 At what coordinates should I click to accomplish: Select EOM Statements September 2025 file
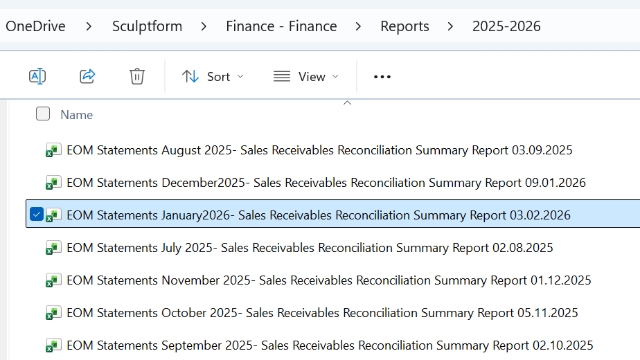point(329,345)
